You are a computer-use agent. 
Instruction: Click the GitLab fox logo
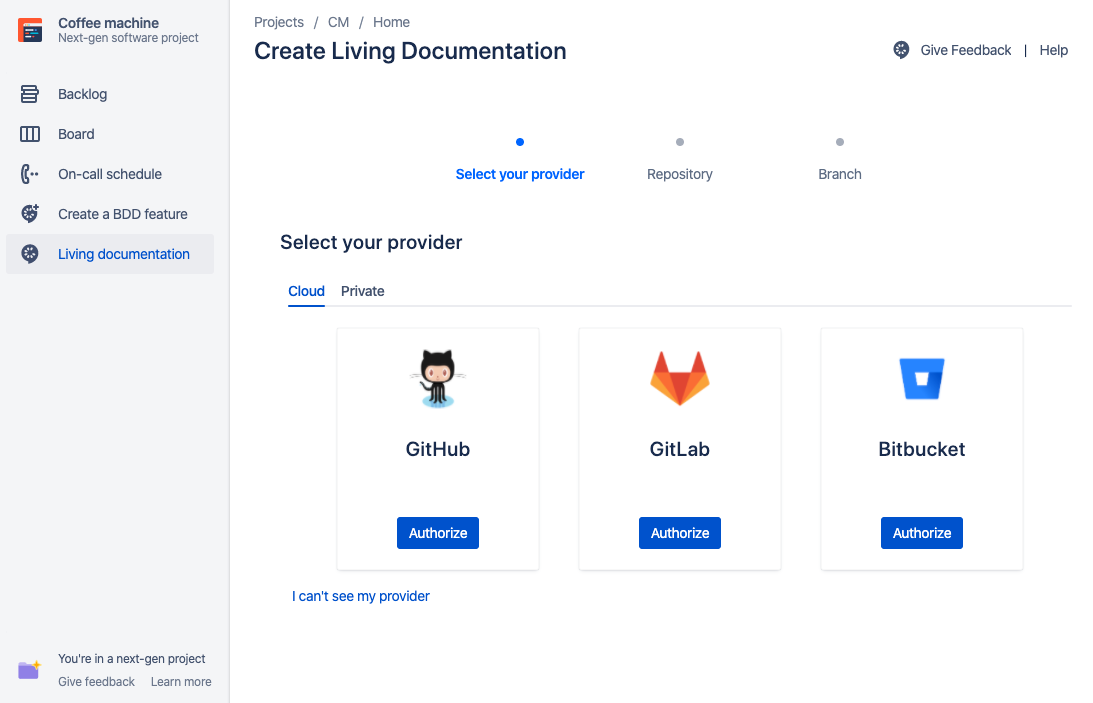tap(680, 378)
